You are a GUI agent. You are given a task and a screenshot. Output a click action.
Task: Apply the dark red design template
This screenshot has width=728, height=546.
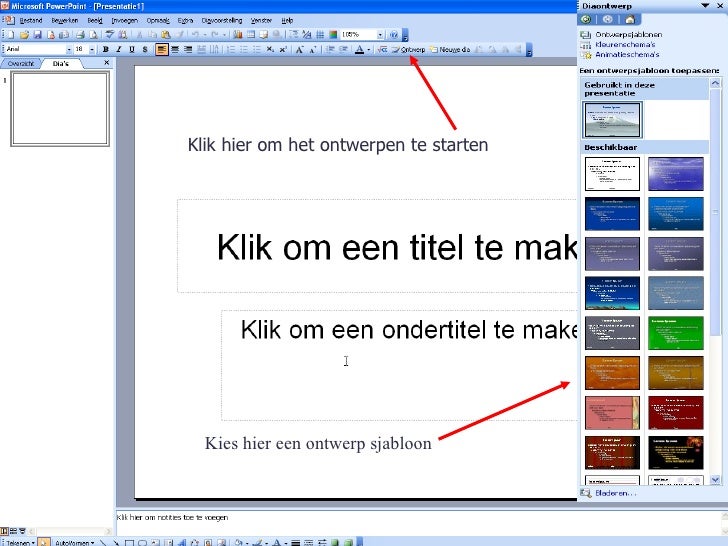point(676,413)
